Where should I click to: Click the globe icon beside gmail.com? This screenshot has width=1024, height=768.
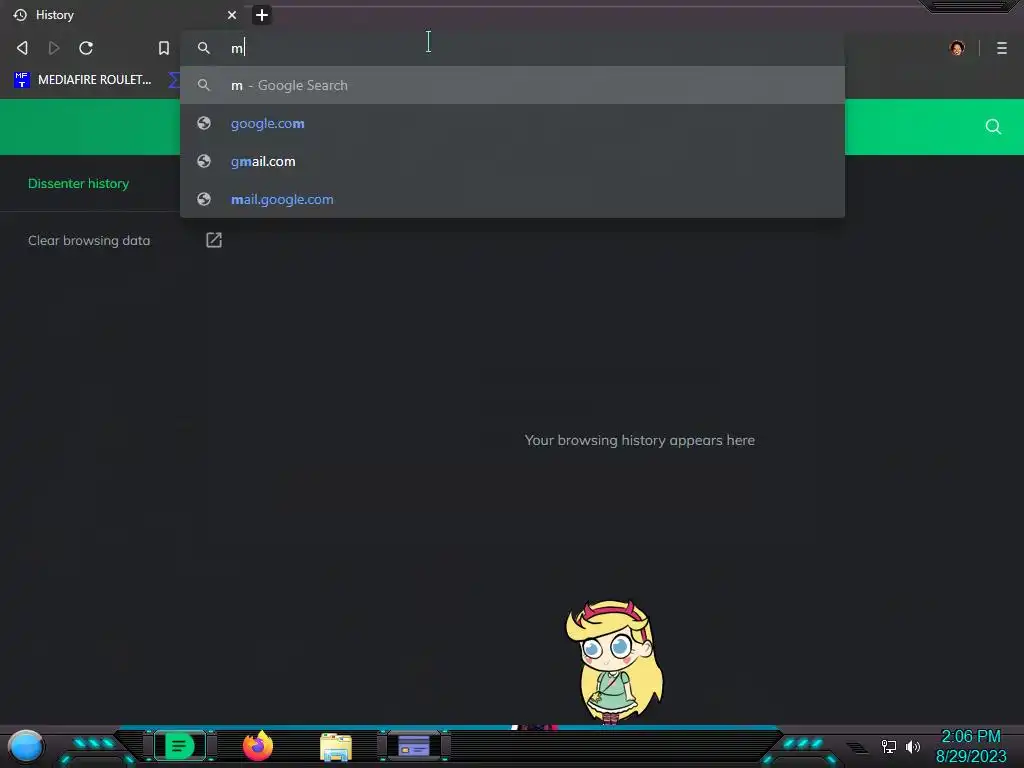coord(204,161)
